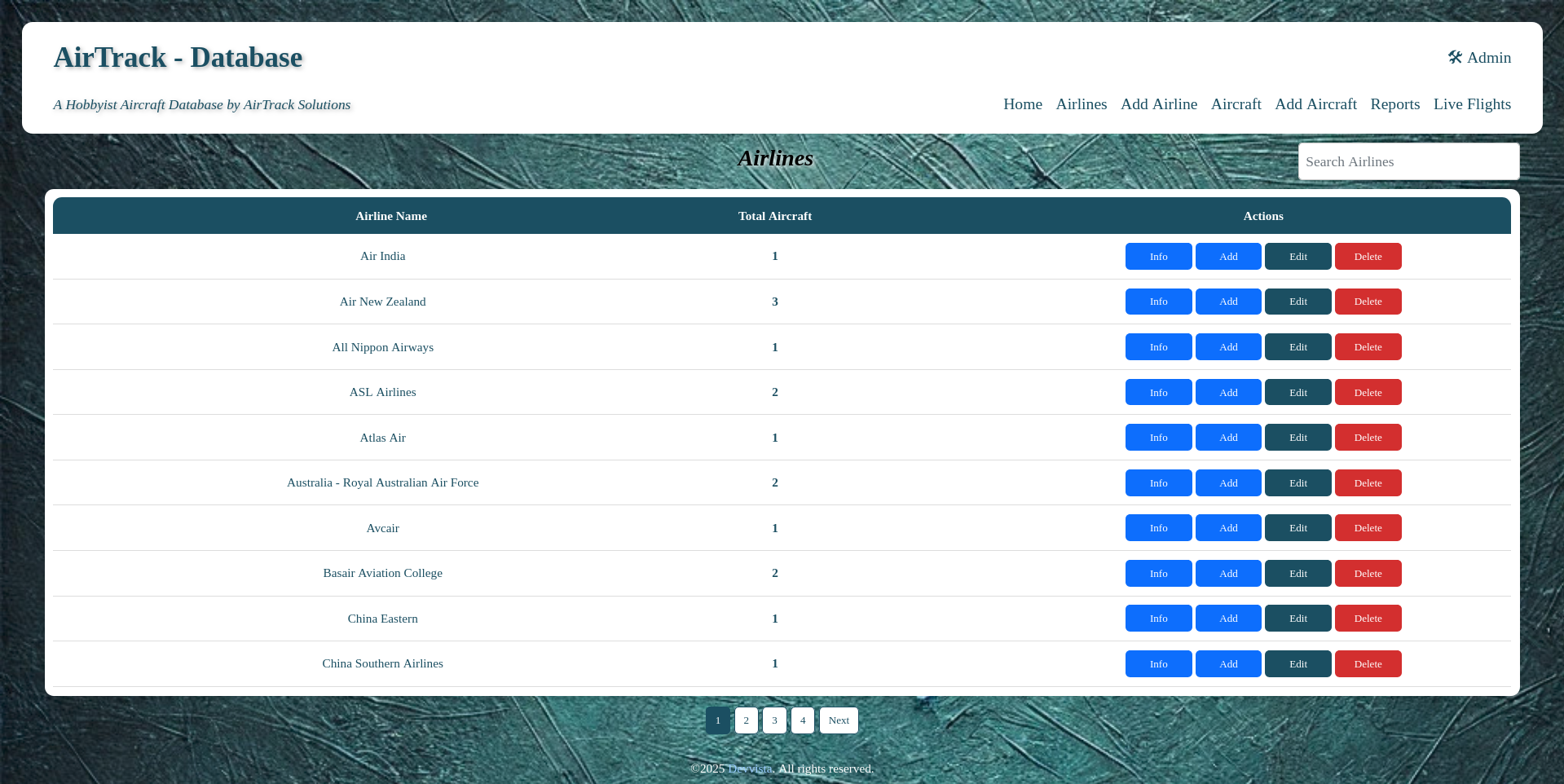This screenshot has height=784, width=1564.
Task: Go to the Home page
Action: 1023,104
